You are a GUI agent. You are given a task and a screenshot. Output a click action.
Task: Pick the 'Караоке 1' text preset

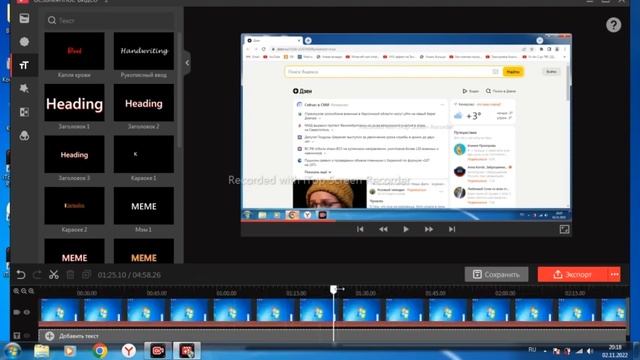coord(144,154)
